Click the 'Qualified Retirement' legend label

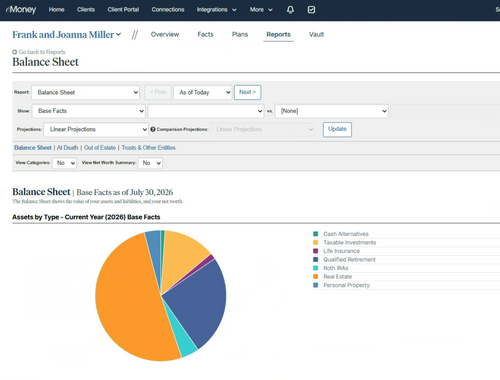pyautogui.click(x=349, y=260)
